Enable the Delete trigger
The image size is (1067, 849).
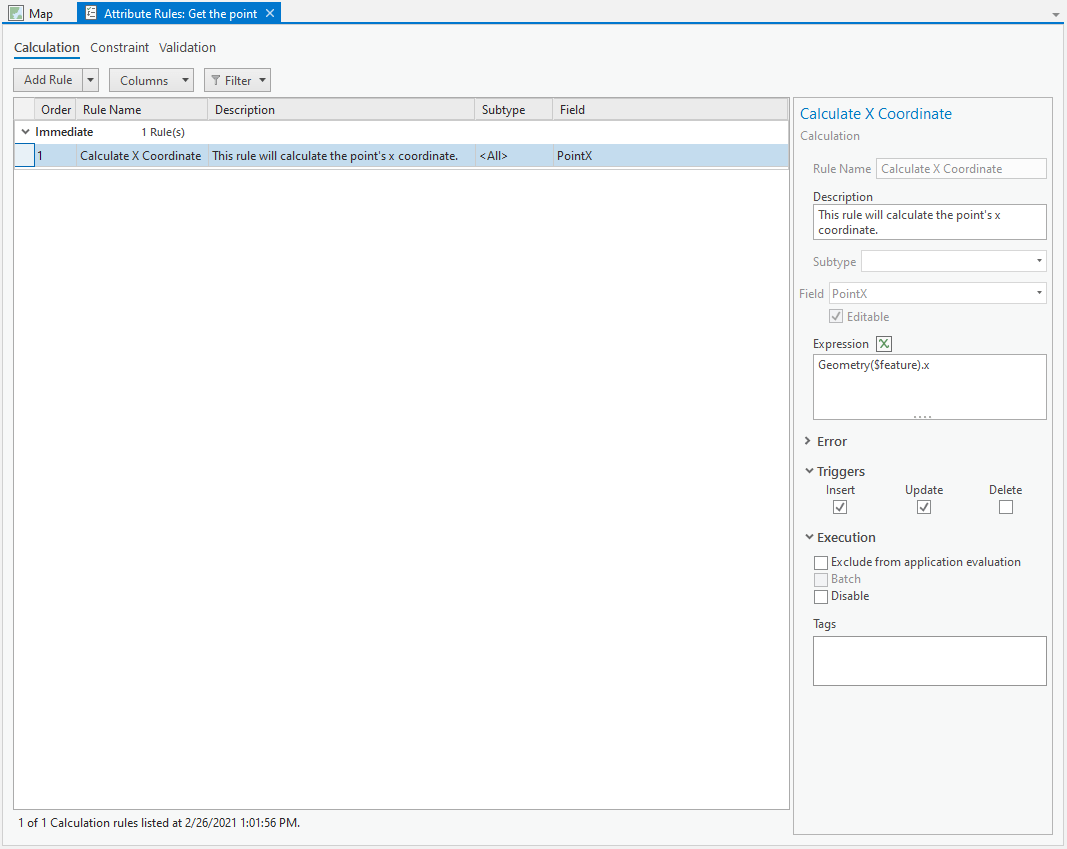1005,506
